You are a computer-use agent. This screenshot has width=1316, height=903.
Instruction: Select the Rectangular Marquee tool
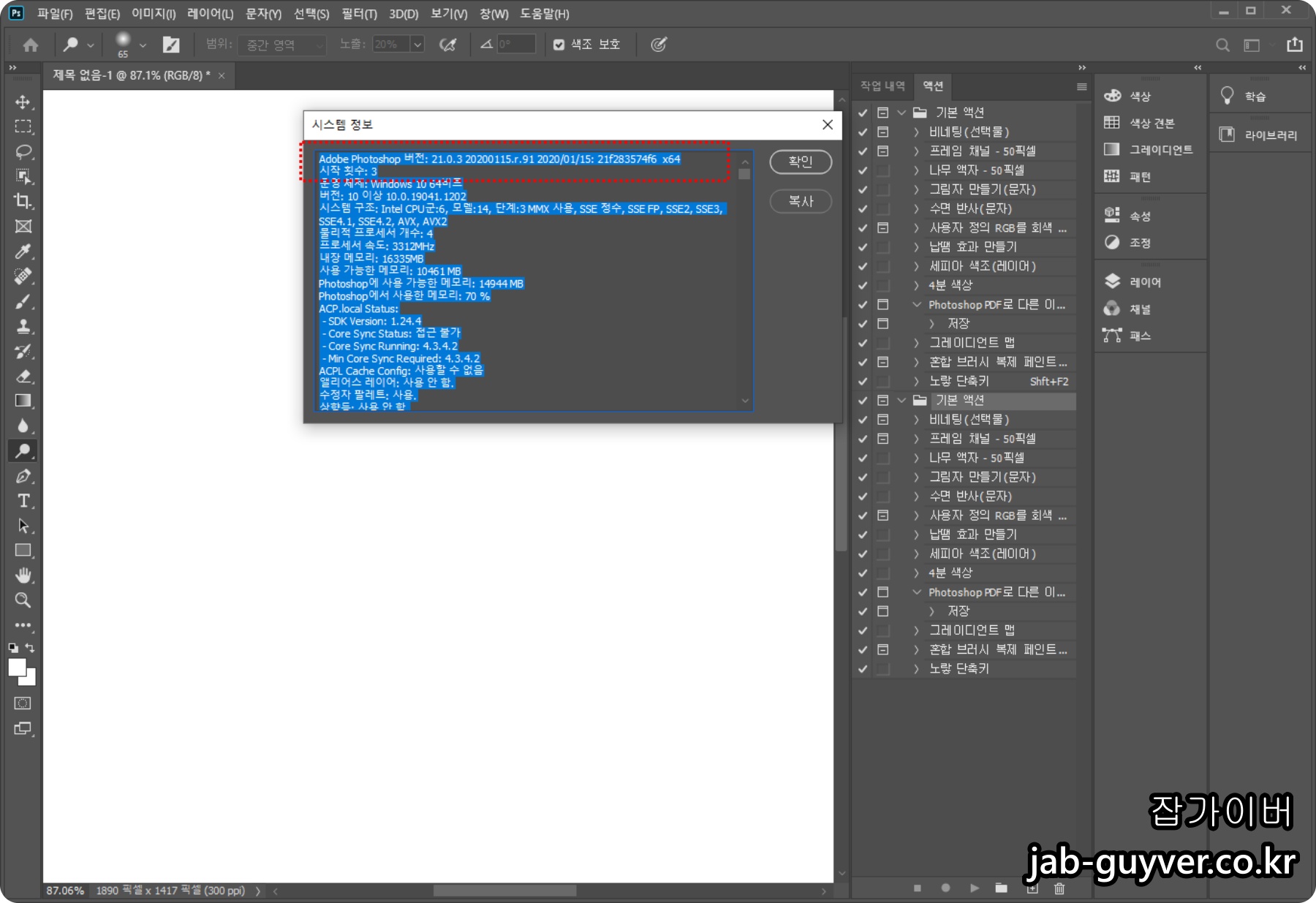23,126
